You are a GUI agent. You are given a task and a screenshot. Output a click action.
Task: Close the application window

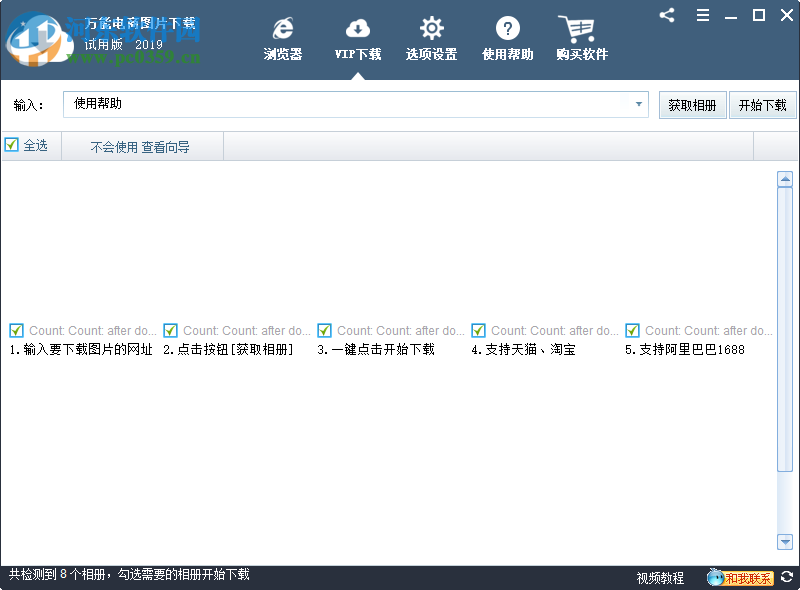(787, 15)
